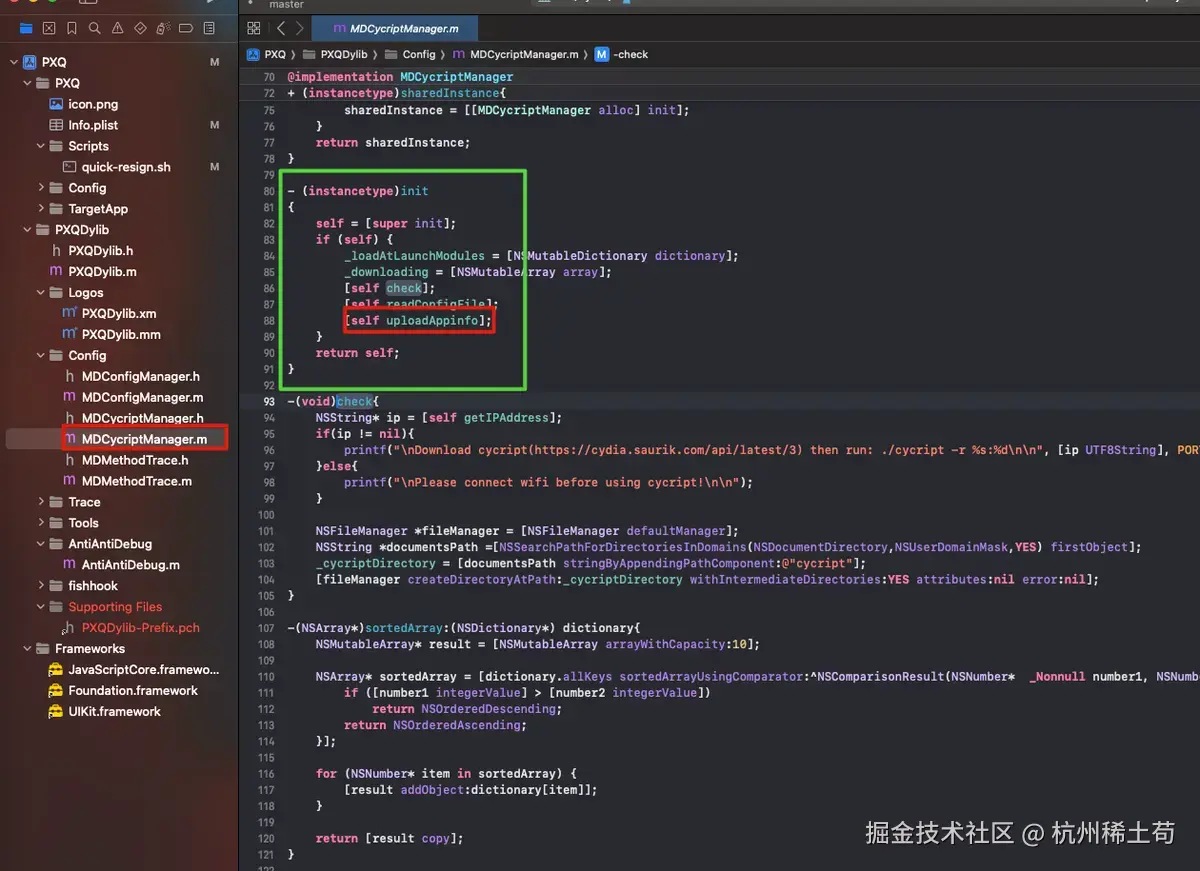Viewport: 1200px width, 871px height.
Task: Click the line 80 gutter number
Action: tap(268, 191)
